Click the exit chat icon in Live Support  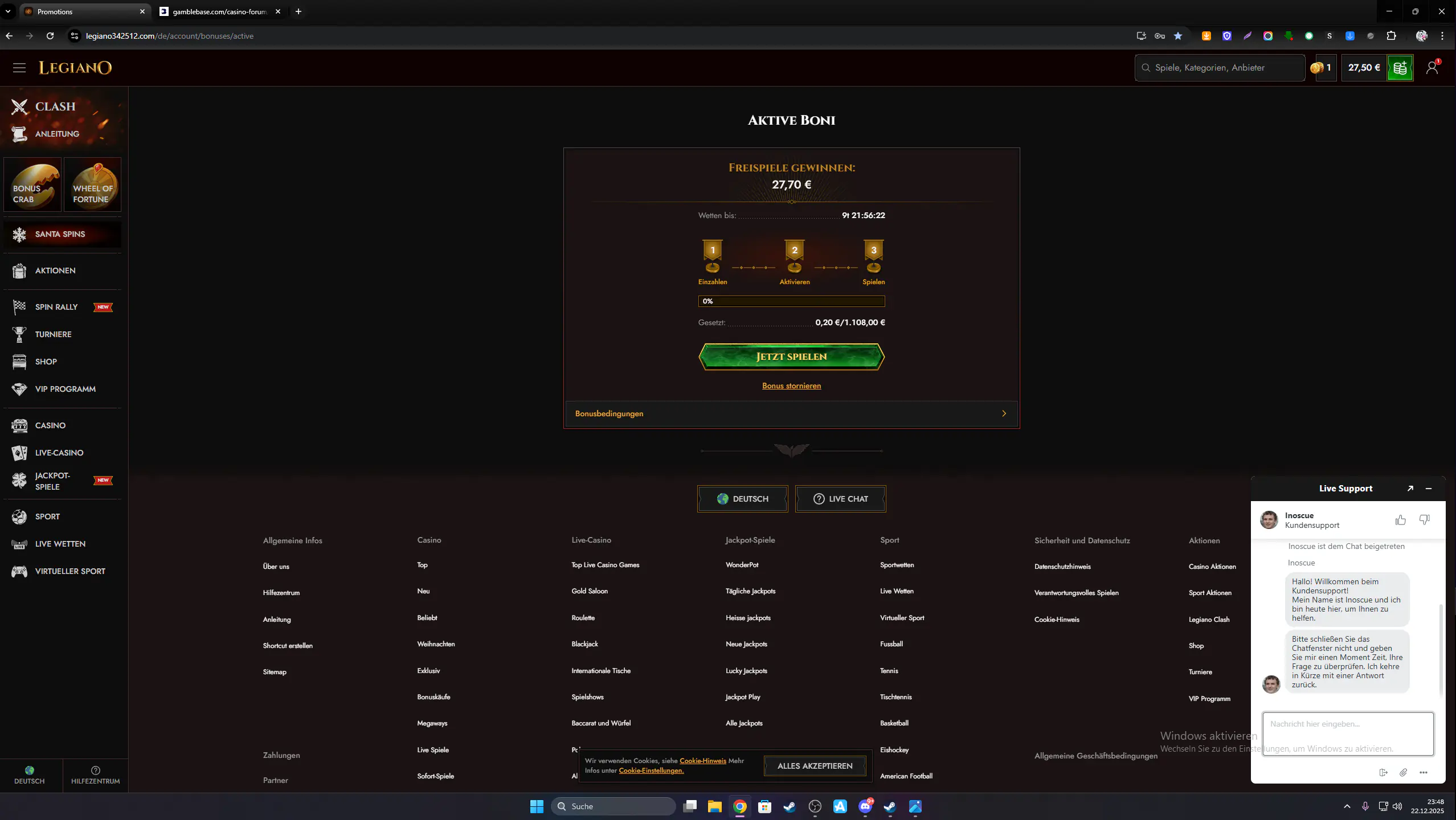click(1384, 773)
